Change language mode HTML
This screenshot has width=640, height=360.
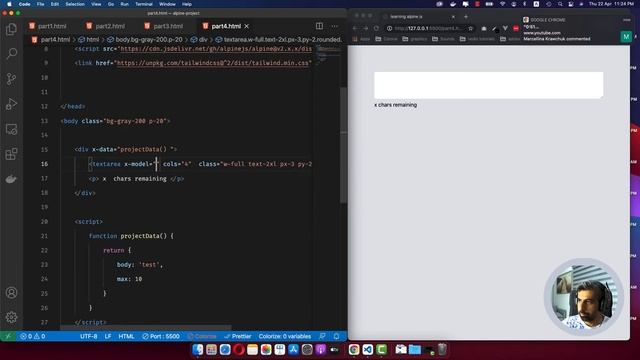[126, 336]
